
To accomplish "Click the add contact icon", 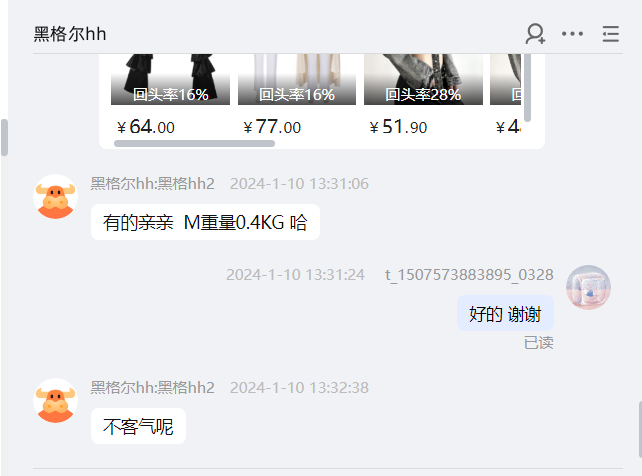I will 535,34.
